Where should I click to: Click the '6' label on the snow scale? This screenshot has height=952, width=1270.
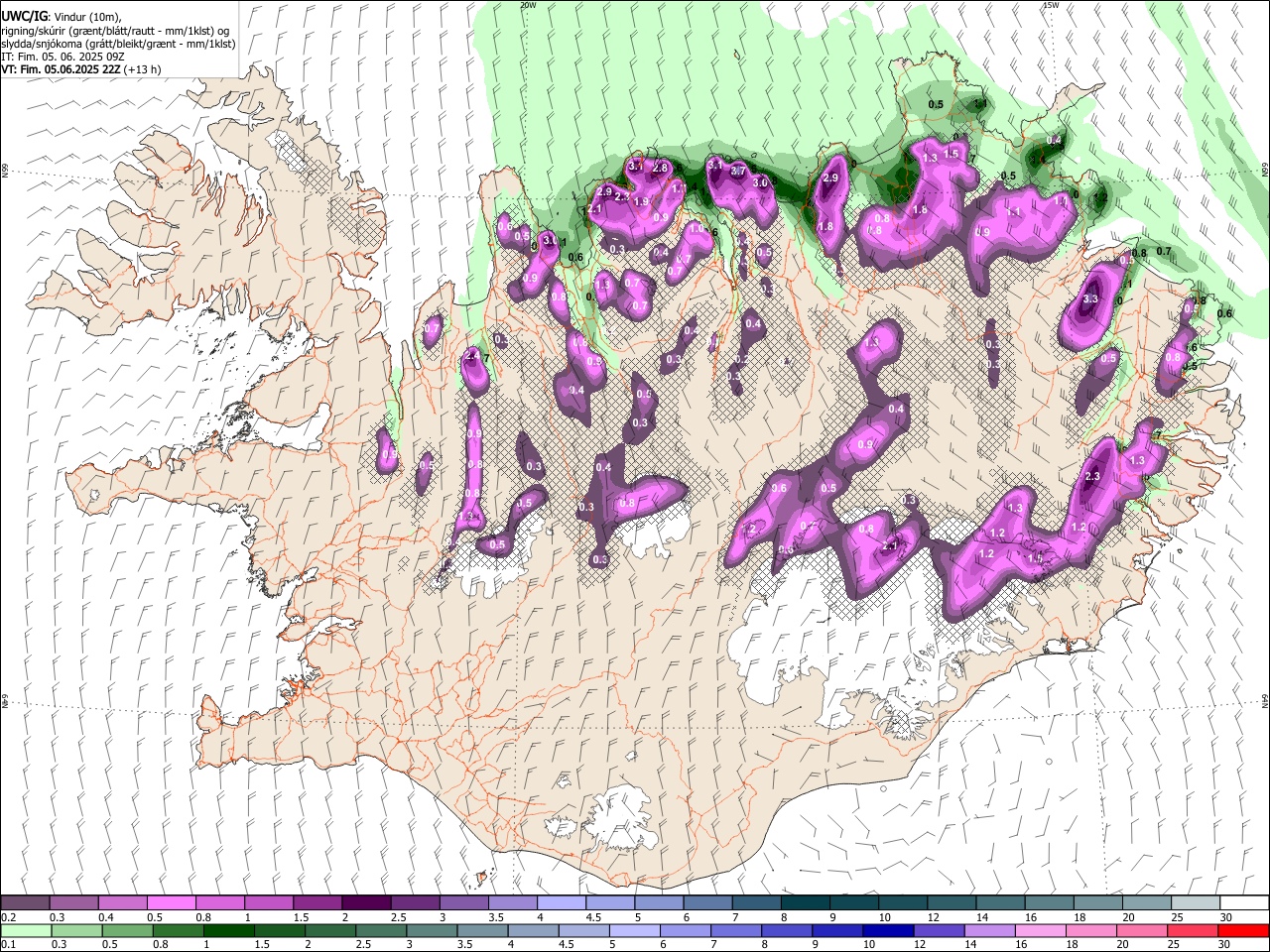click(686, 917)
